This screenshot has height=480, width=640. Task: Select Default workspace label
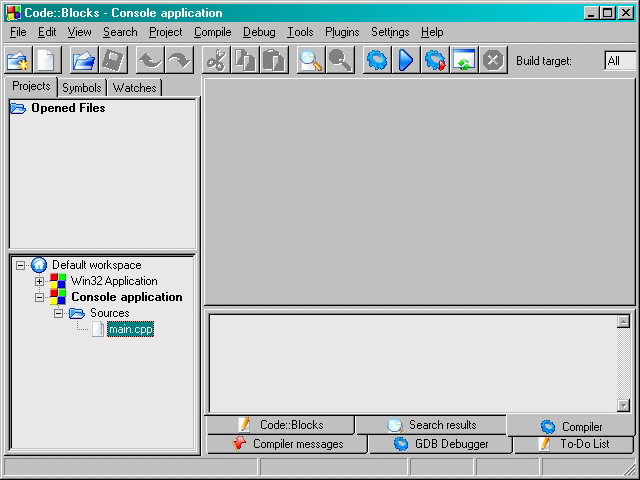pos(97,265)
